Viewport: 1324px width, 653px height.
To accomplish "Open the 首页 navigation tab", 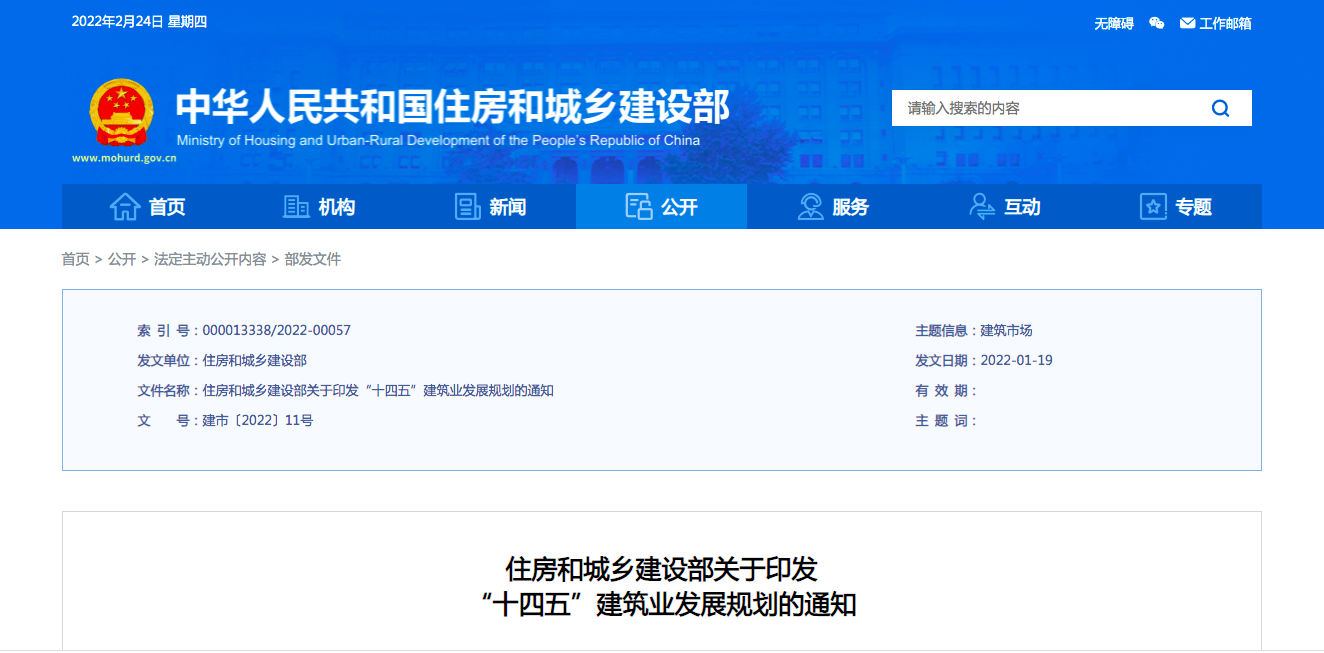I will (147, 206).
